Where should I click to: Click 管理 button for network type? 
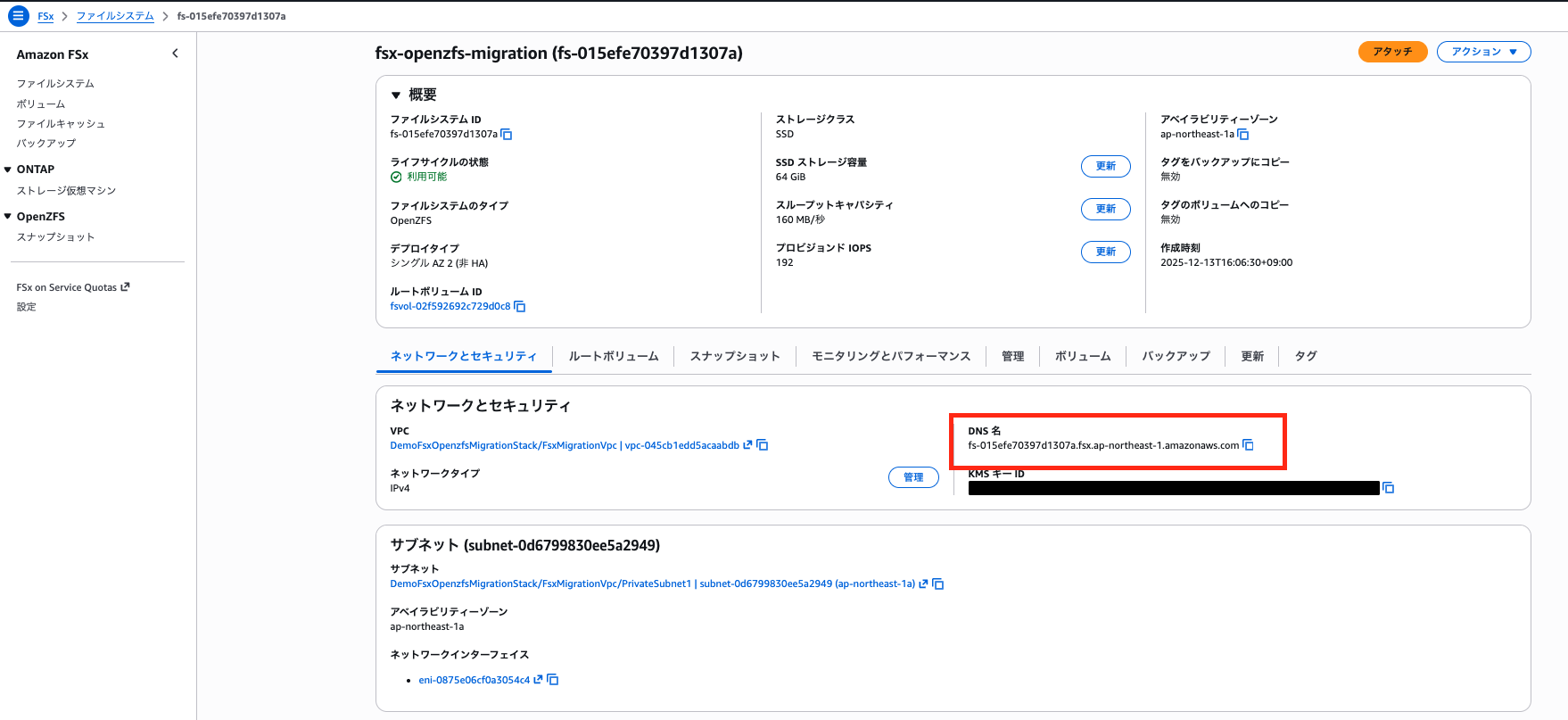pyautogui.click(x=913, y=477)
